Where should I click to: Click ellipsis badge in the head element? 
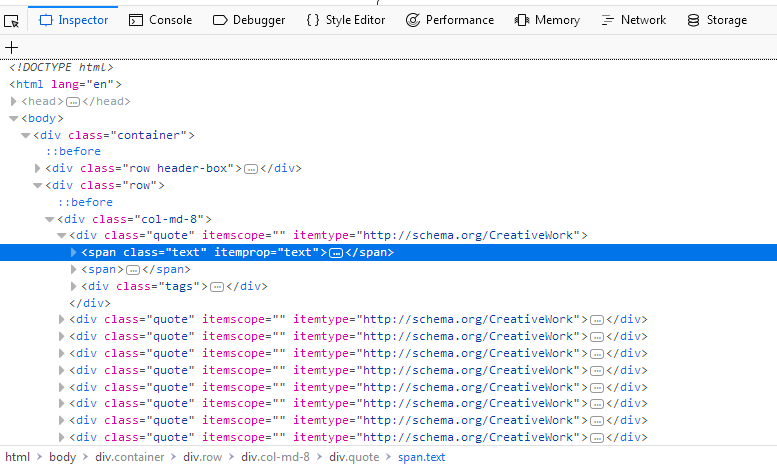[72, 102]
